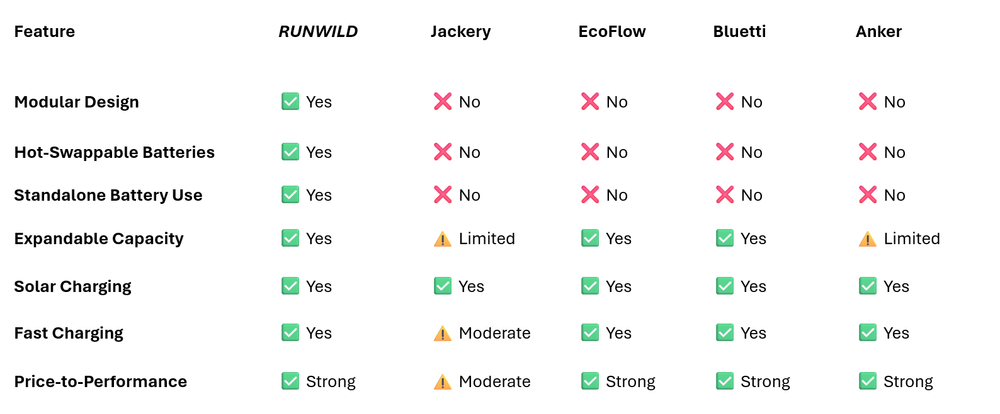This screenshot has height=414, width=1000.
Task: Click green checkmark for Anker Fast Charging
Action: coord(867,333)
